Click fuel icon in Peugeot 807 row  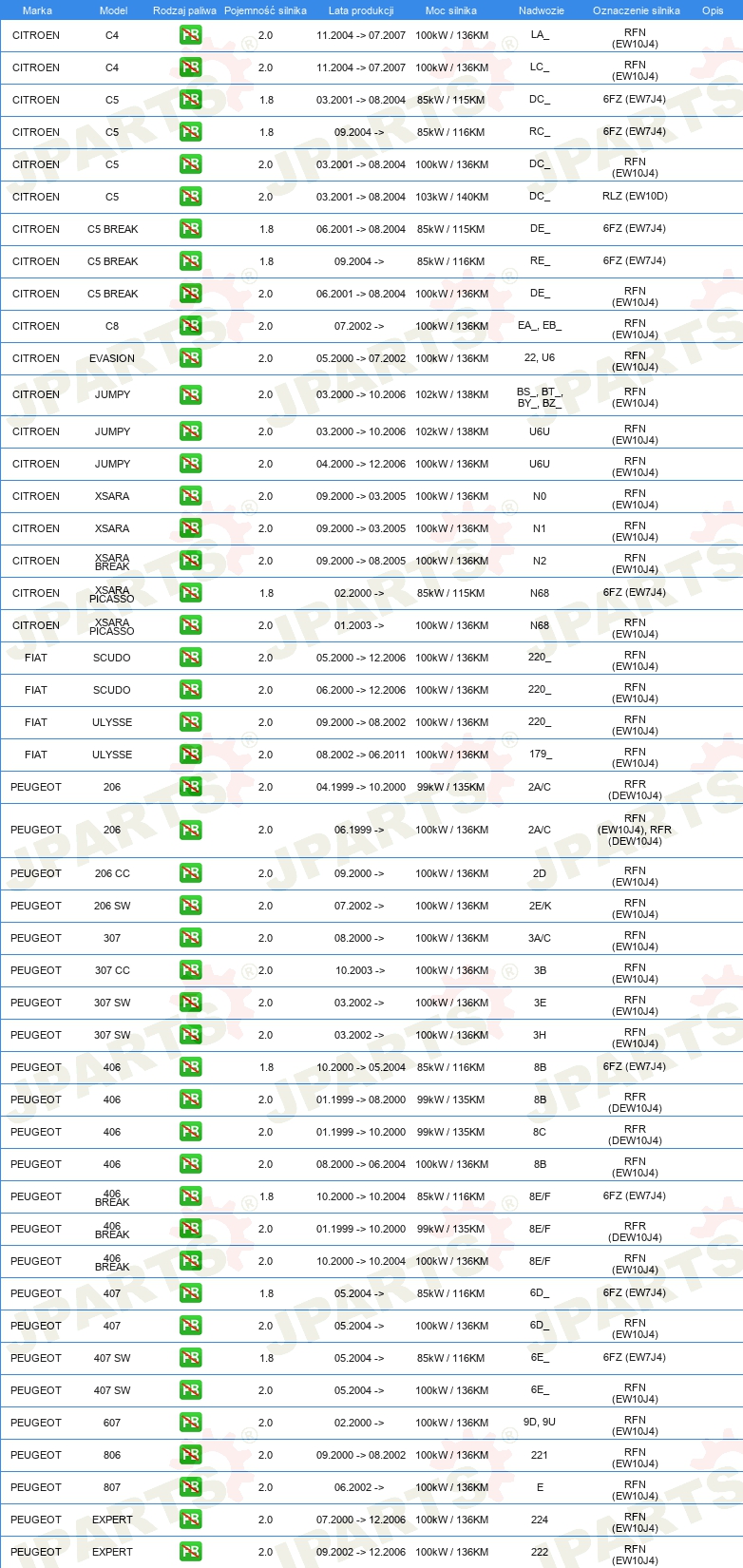pos(191,1487)
